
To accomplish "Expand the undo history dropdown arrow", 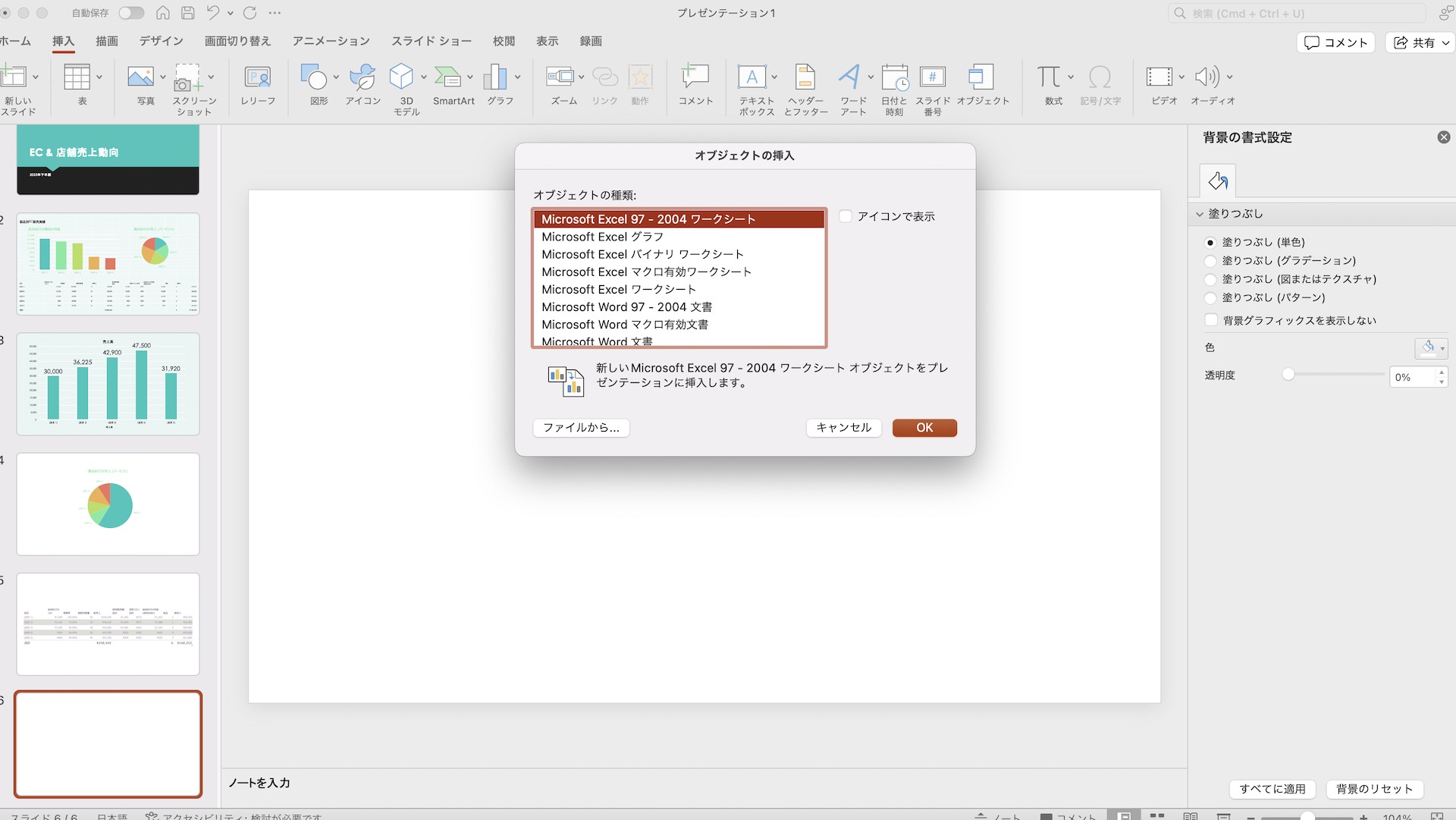I will [x=230, y=13].
